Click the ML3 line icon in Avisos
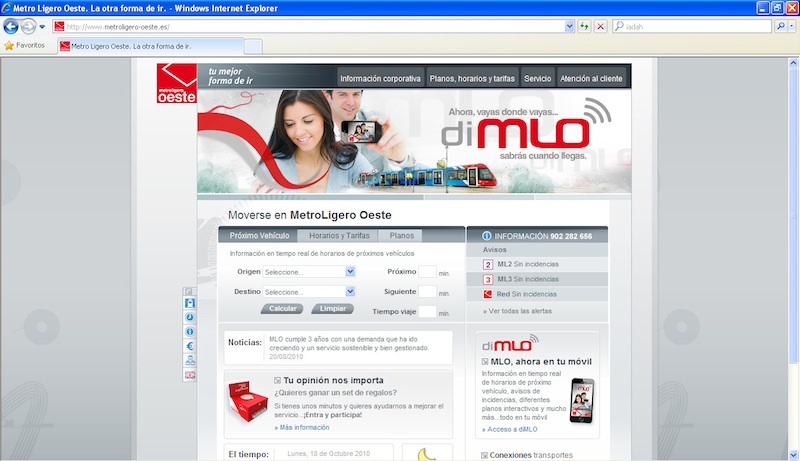Screen dimensions: 800x461 tap(488, 279)
